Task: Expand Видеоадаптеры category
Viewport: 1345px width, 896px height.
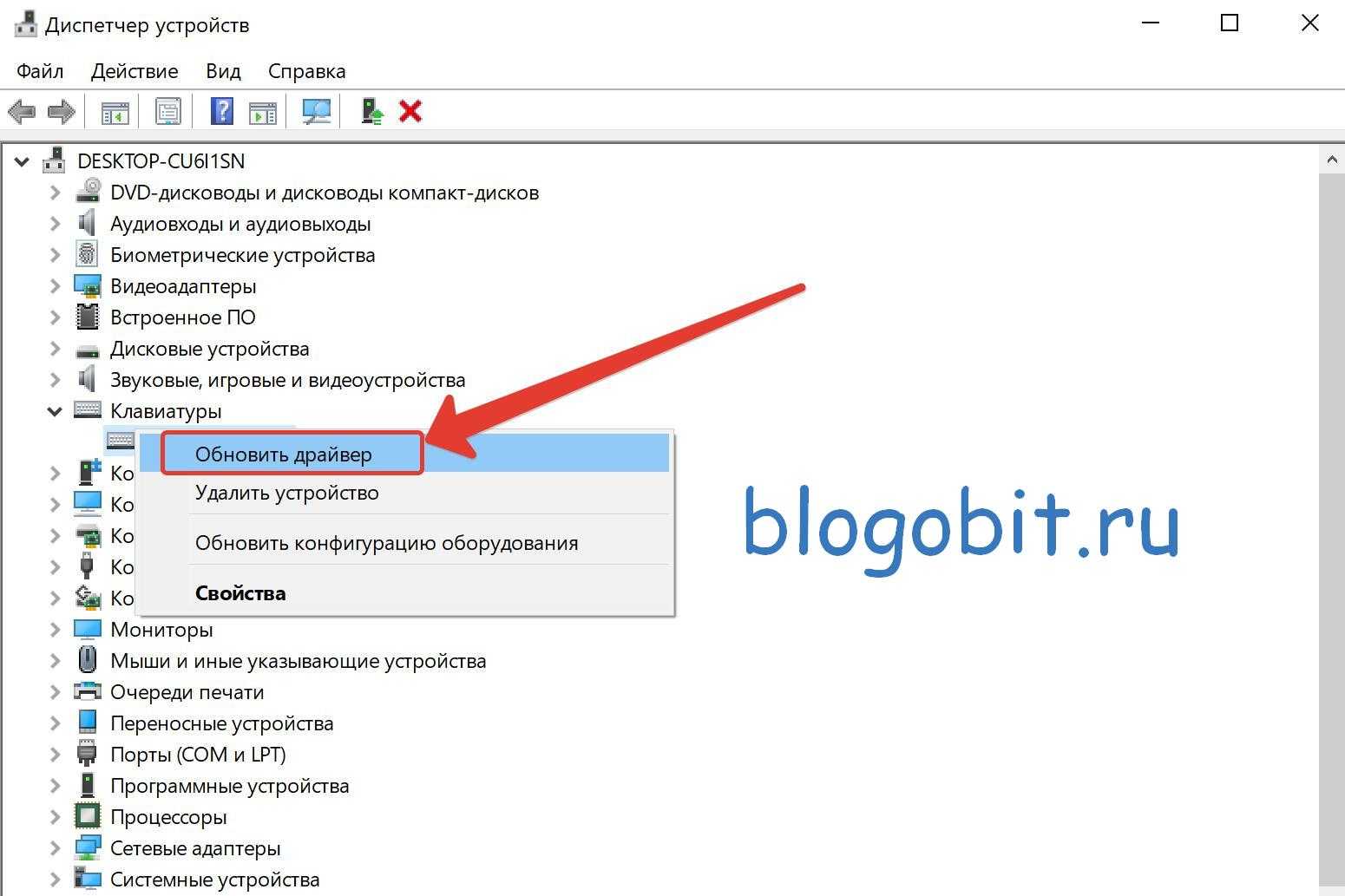Action: point(55,286)
